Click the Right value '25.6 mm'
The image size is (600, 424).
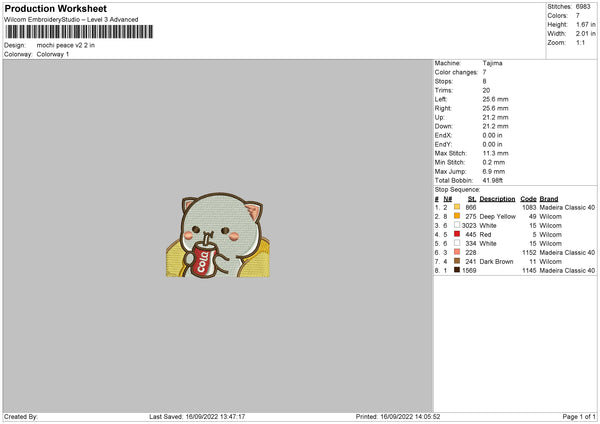[496, 108]
